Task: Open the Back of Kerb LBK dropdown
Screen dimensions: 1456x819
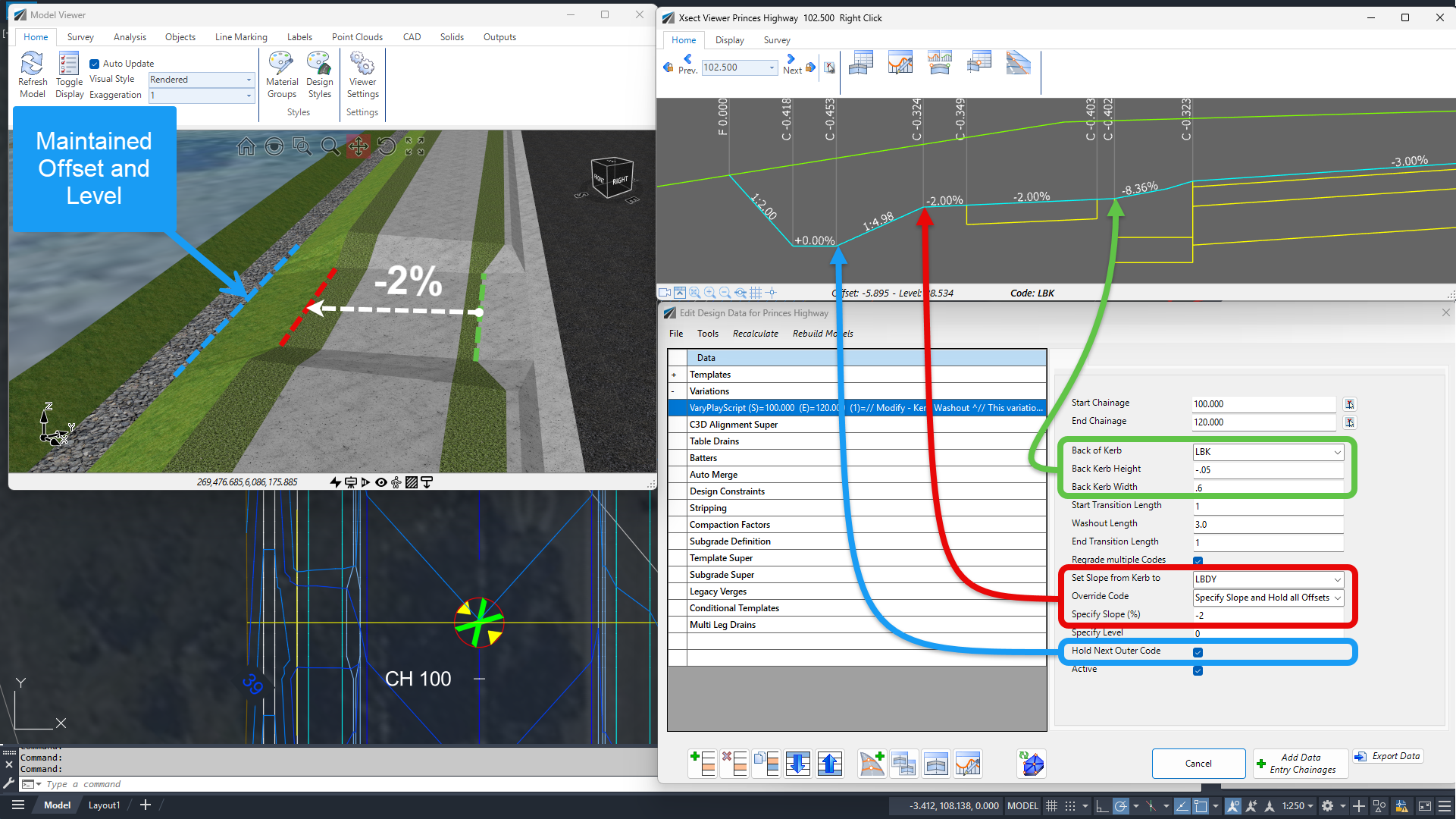Action: click(1268, 452)
